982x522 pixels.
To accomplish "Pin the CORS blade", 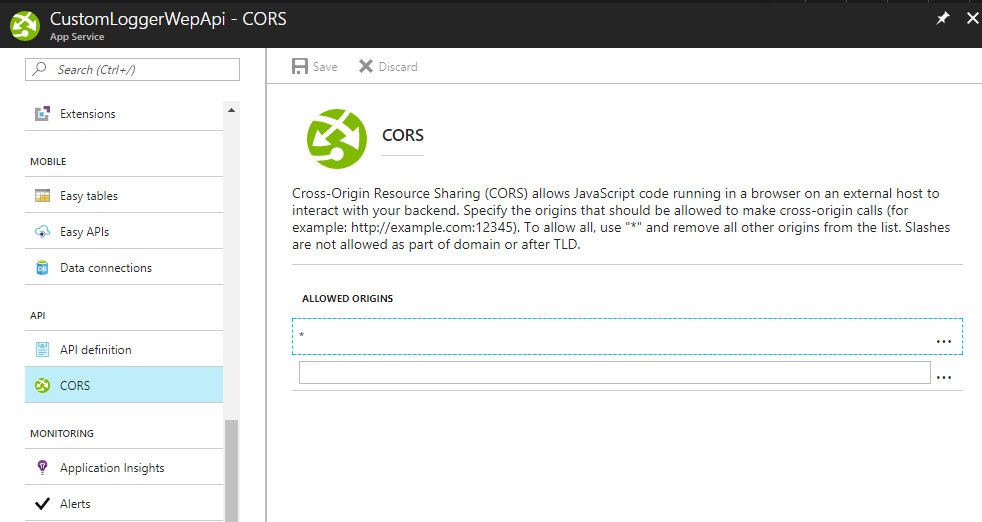I will coord(943,18).
